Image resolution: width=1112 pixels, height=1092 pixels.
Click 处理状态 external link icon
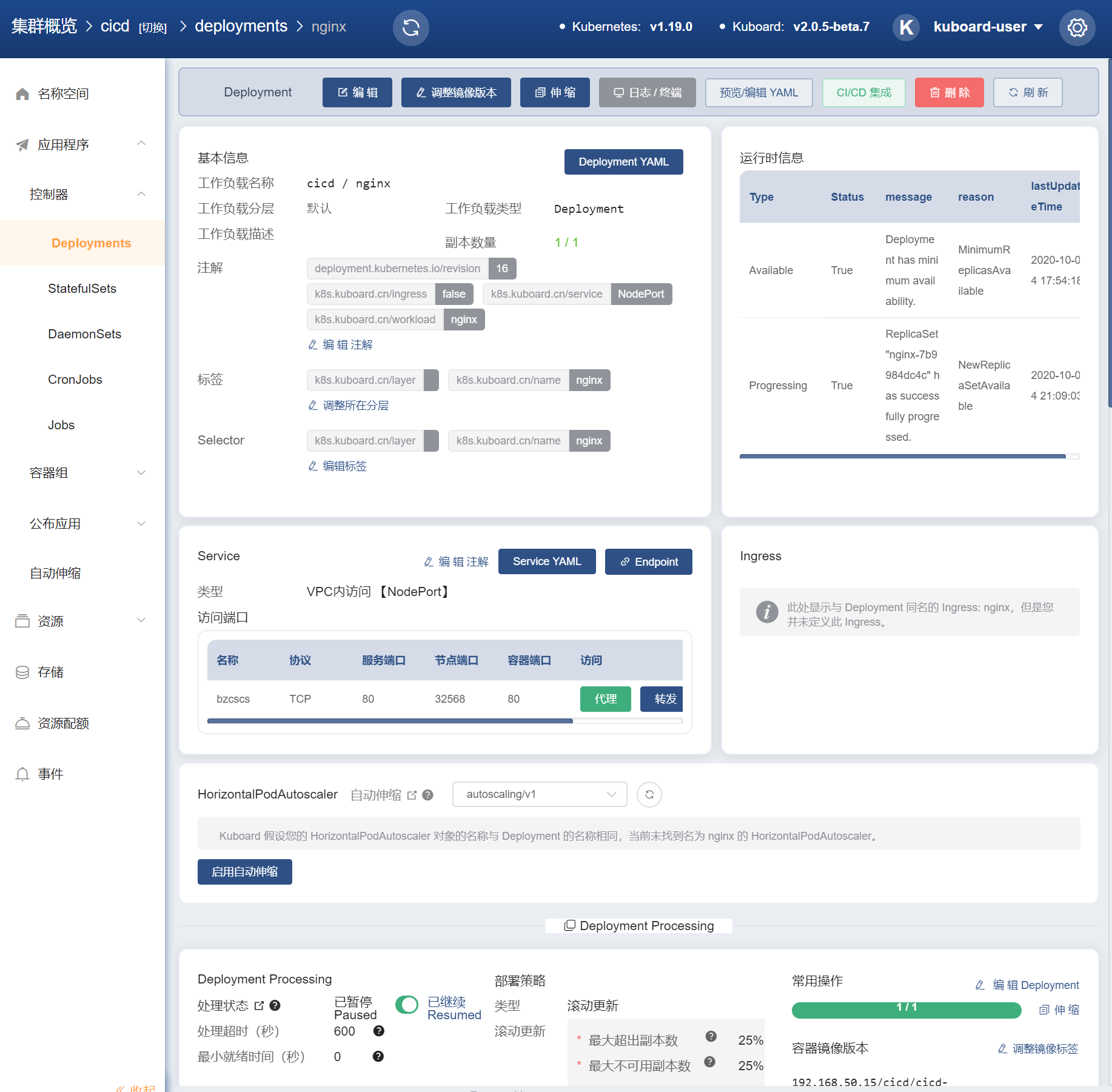259,1005
